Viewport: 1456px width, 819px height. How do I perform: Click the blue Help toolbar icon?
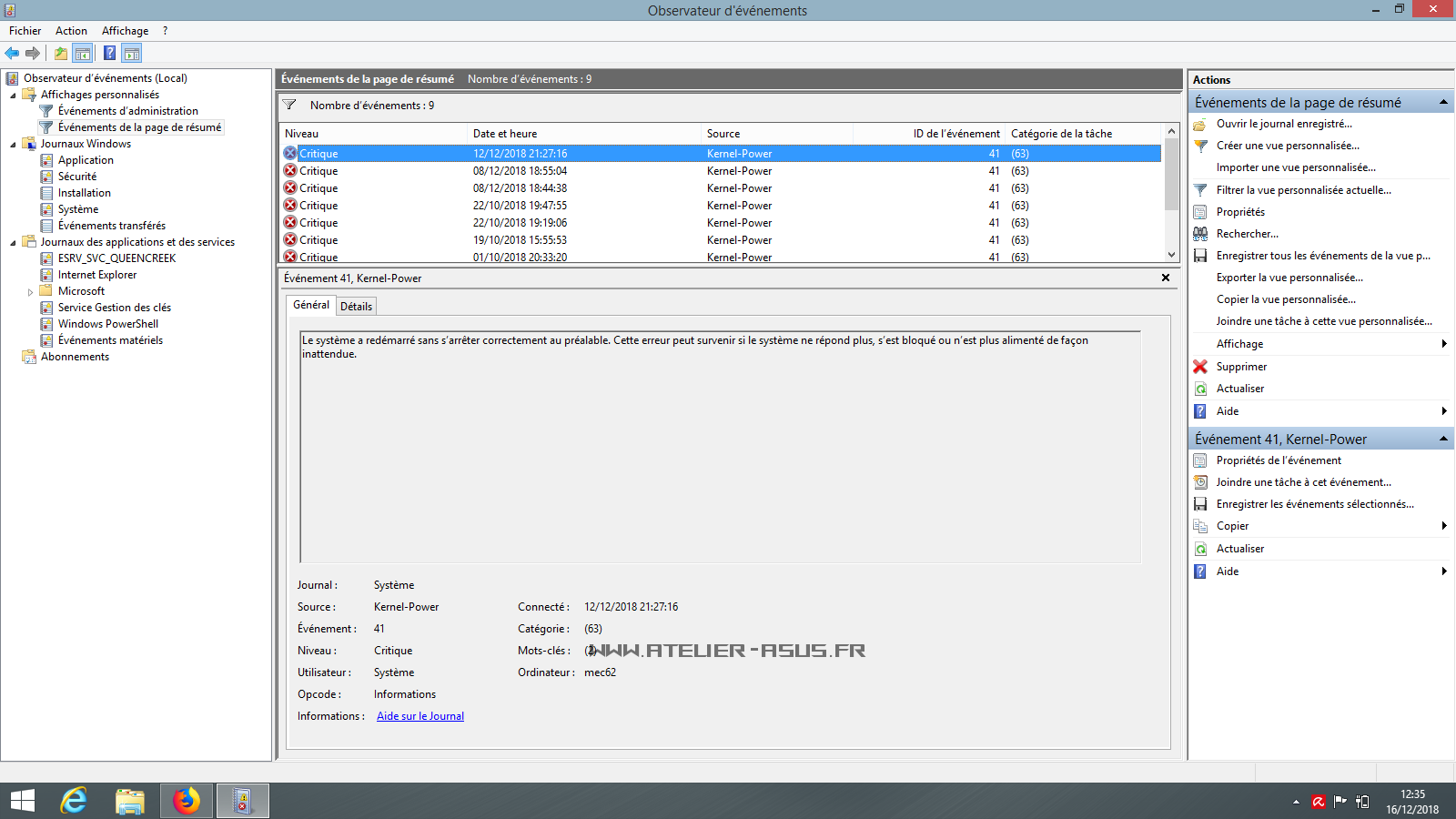click(109, 53)
